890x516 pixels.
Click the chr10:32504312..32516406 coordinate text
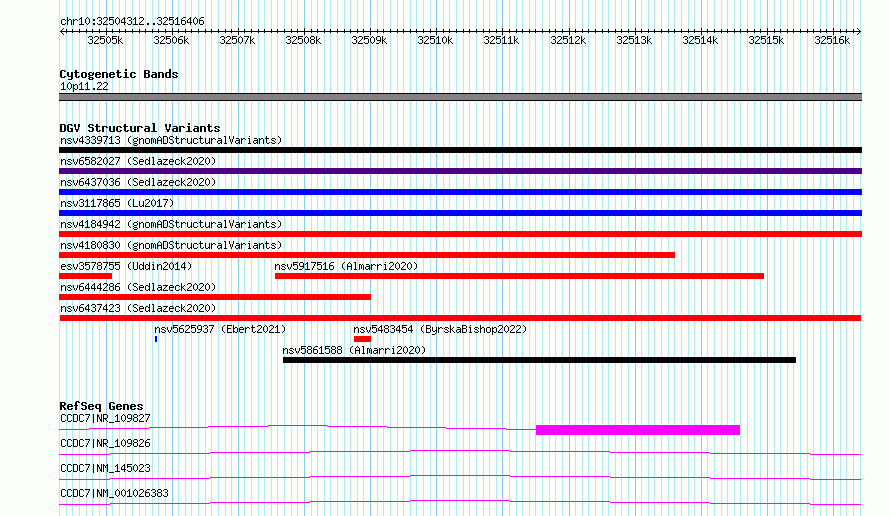click(x=132, y=22)
